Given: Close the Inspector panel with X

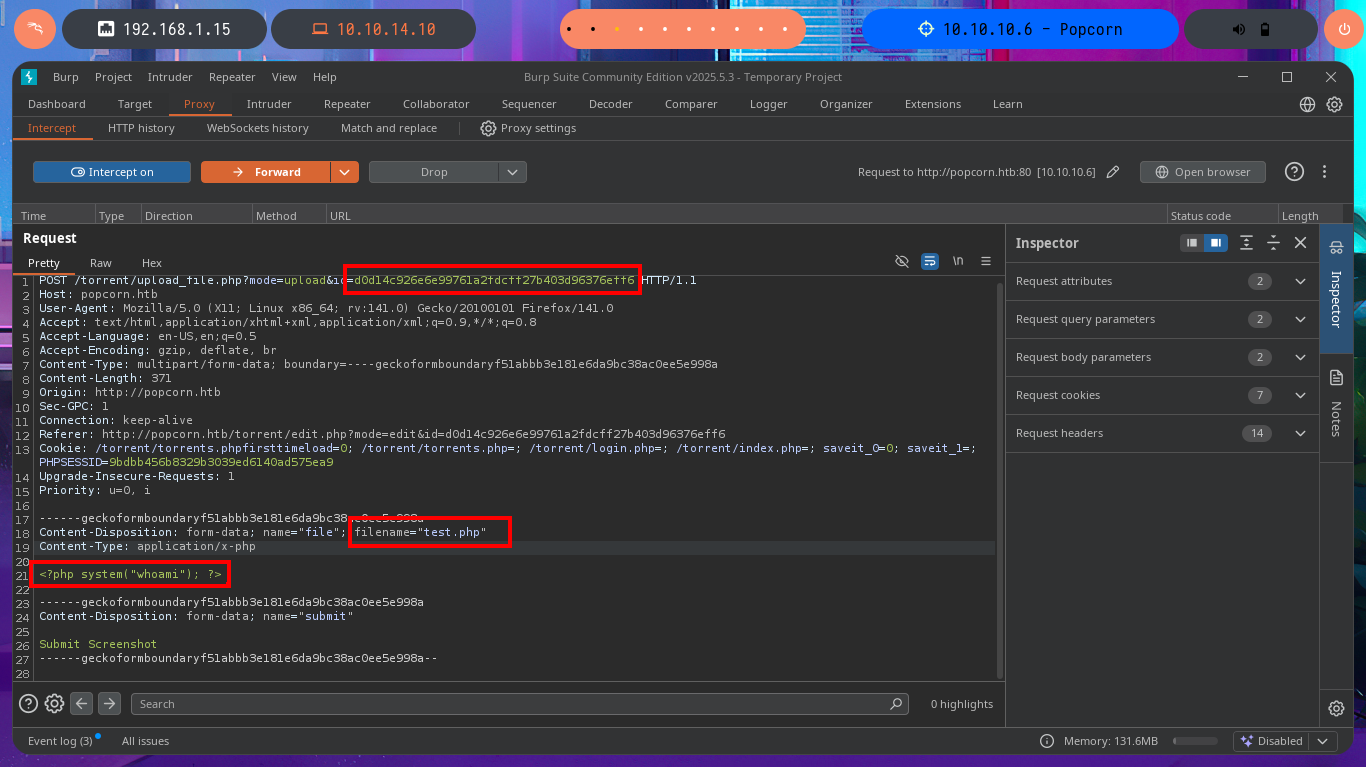Looking at the screenshot, I should [1300, 243].
